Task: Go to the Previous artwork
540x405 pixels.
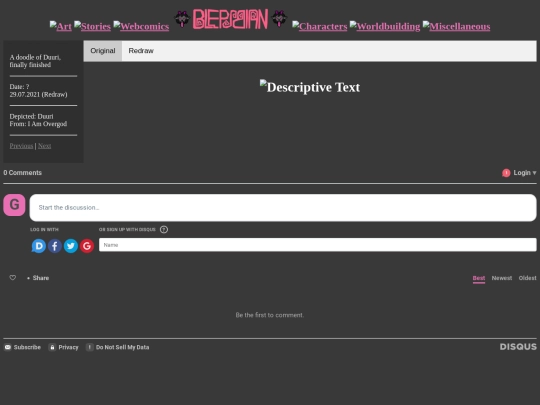Action: pos(21,146)
